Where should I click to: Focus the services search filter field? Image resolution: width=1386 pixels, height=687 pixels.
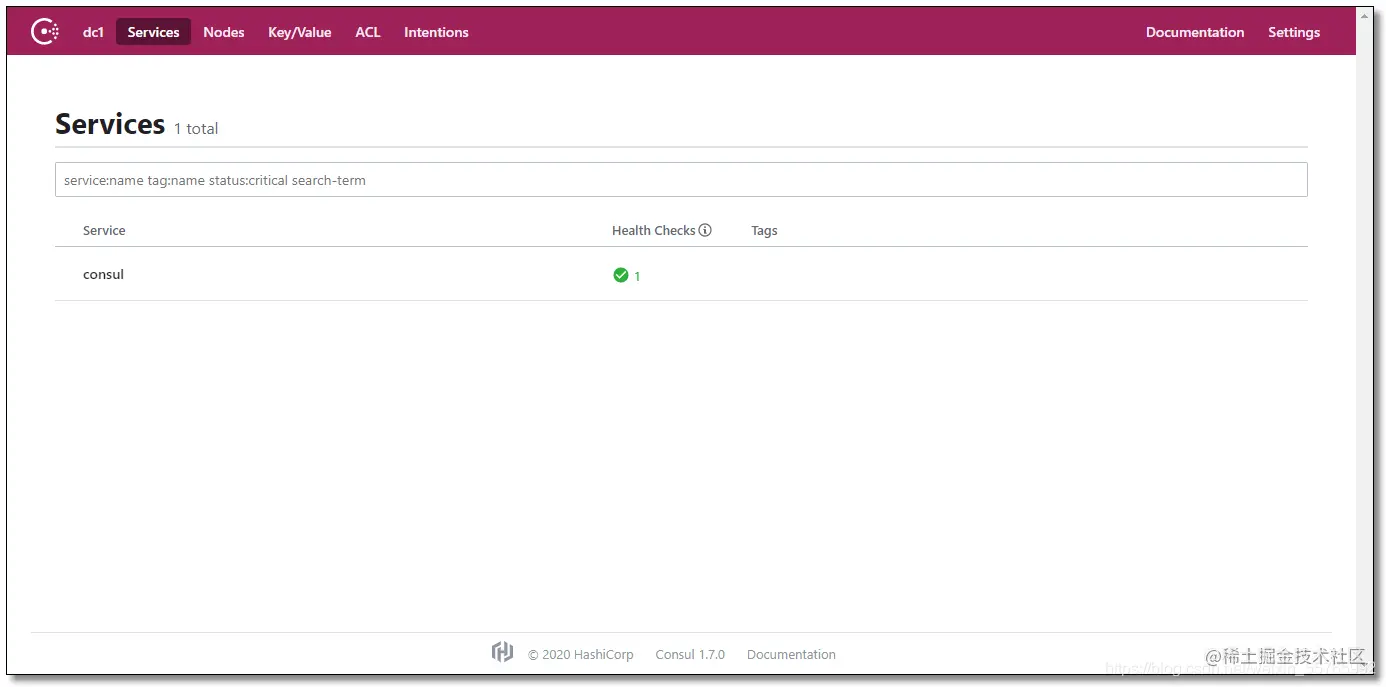click(x=681, y=180)
